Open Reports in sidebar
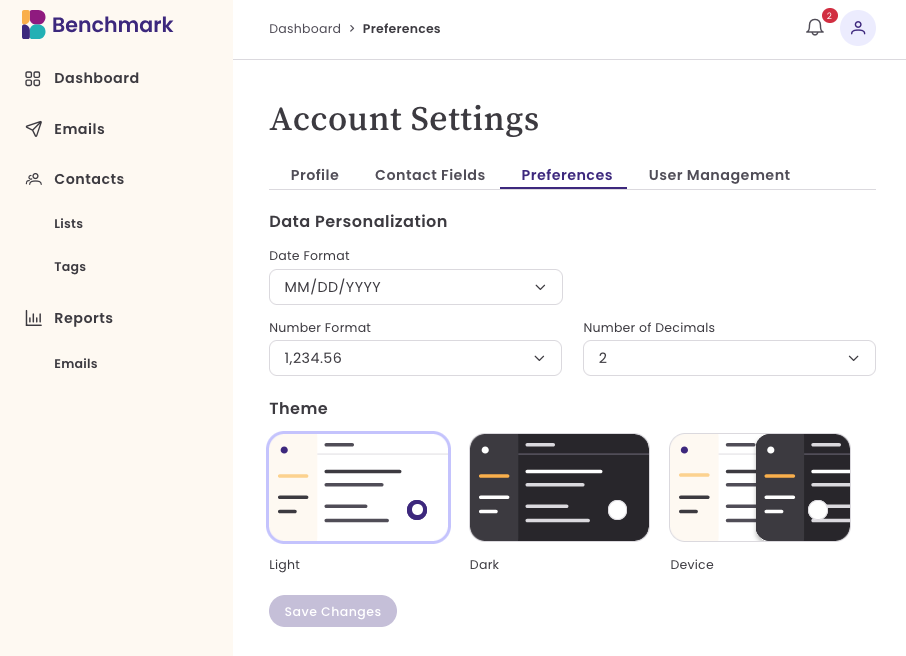 coord(83,318)
